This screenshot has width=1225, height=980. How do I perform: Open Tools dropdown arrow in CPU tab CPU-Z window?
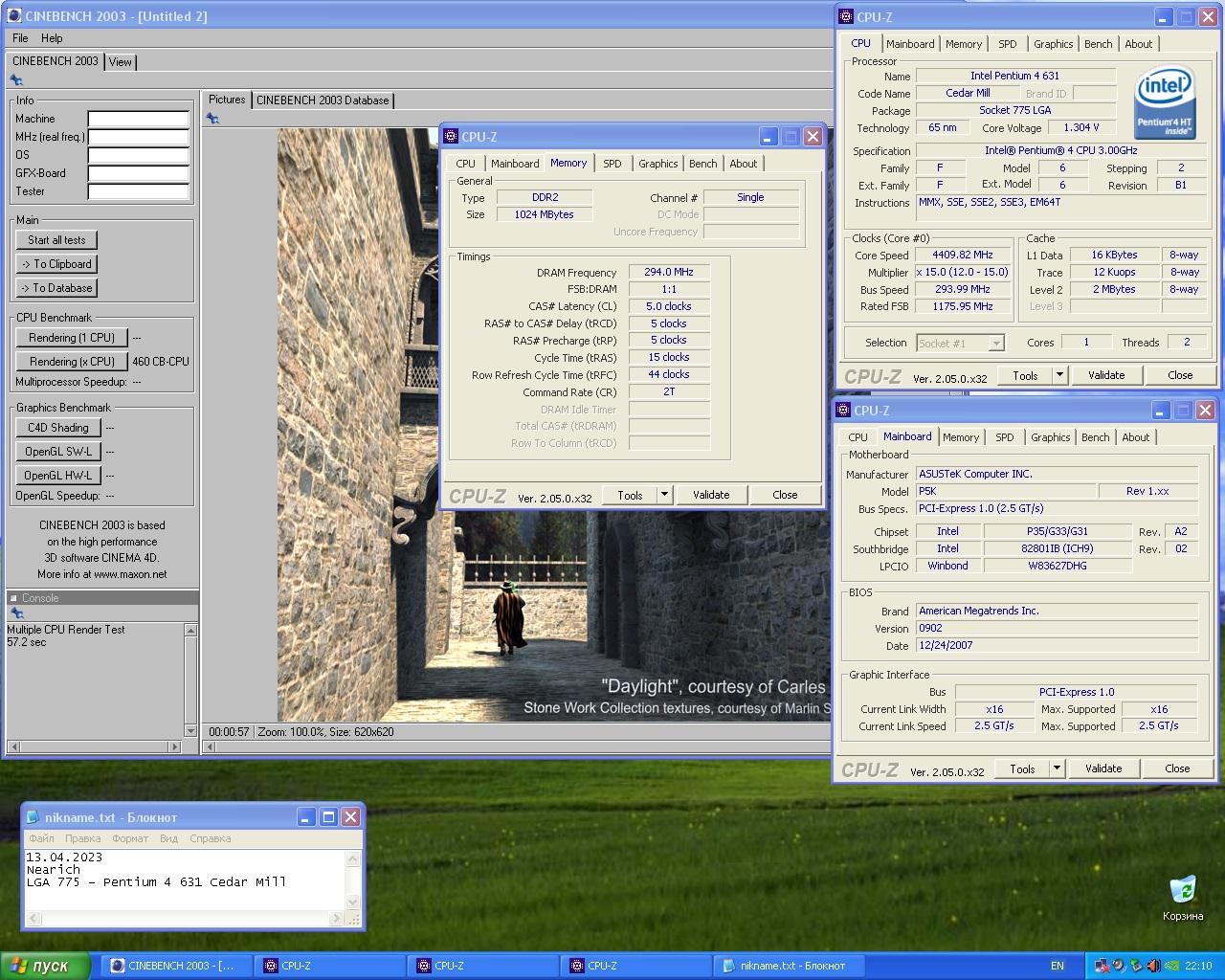tap(1059, 375)
